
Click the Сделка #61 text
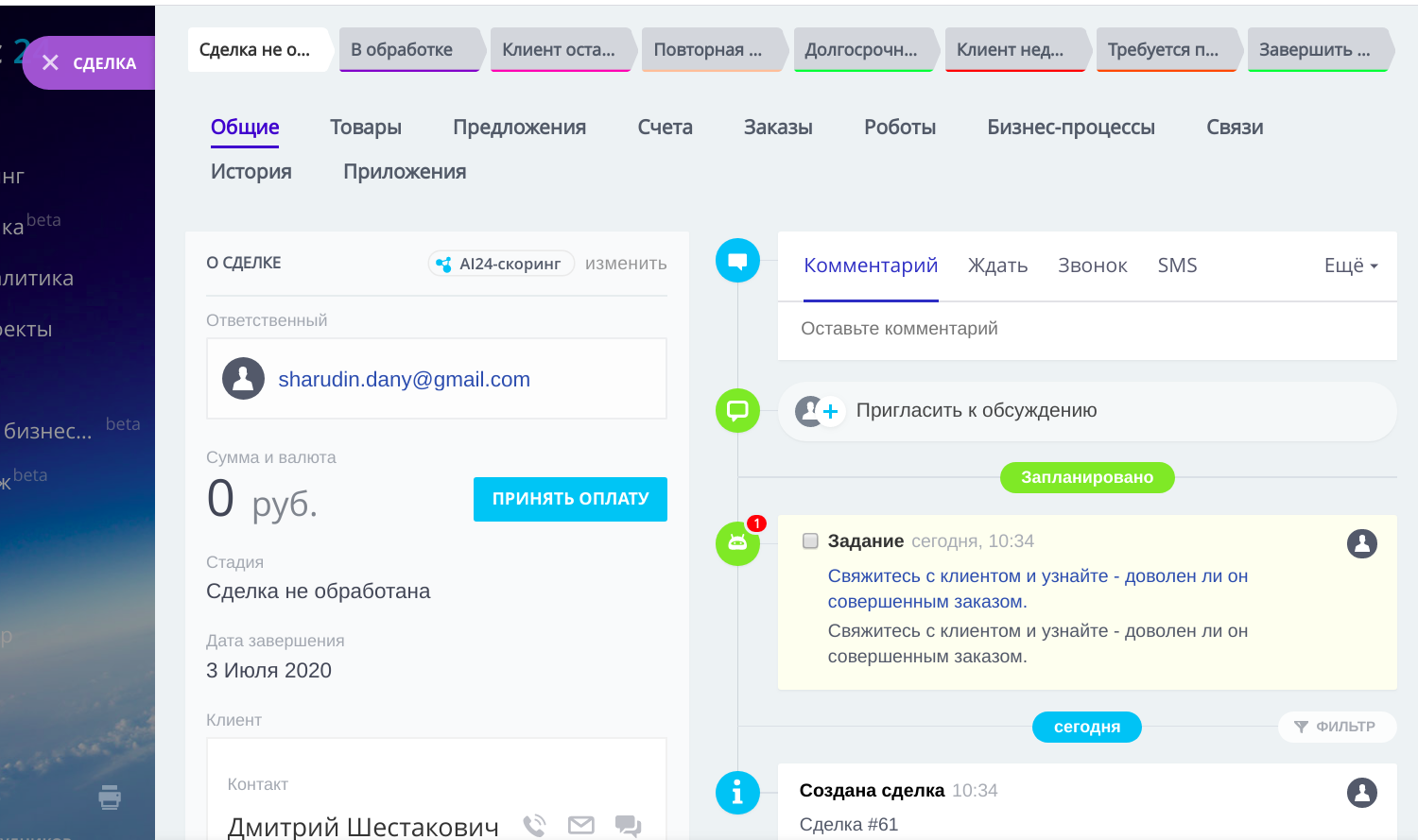pyautogui.click(x=849, y=825)
